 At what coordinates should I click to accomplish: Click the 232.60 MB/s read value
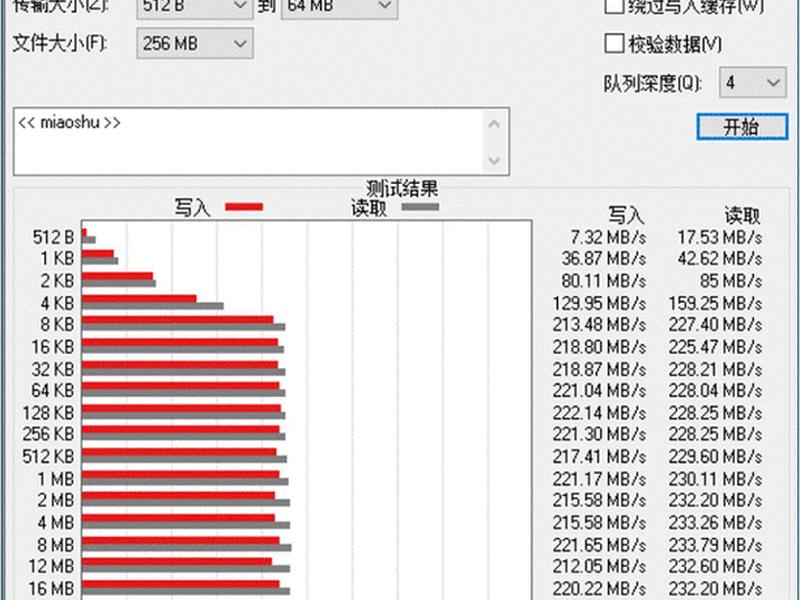715,566
